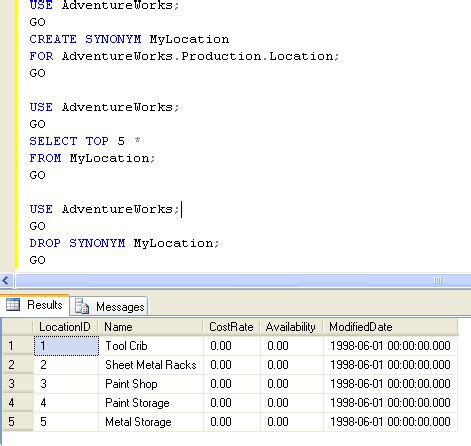Click the GO line after DROP SYNONYM
Screen dimensions: 471x446
point(37,260)
